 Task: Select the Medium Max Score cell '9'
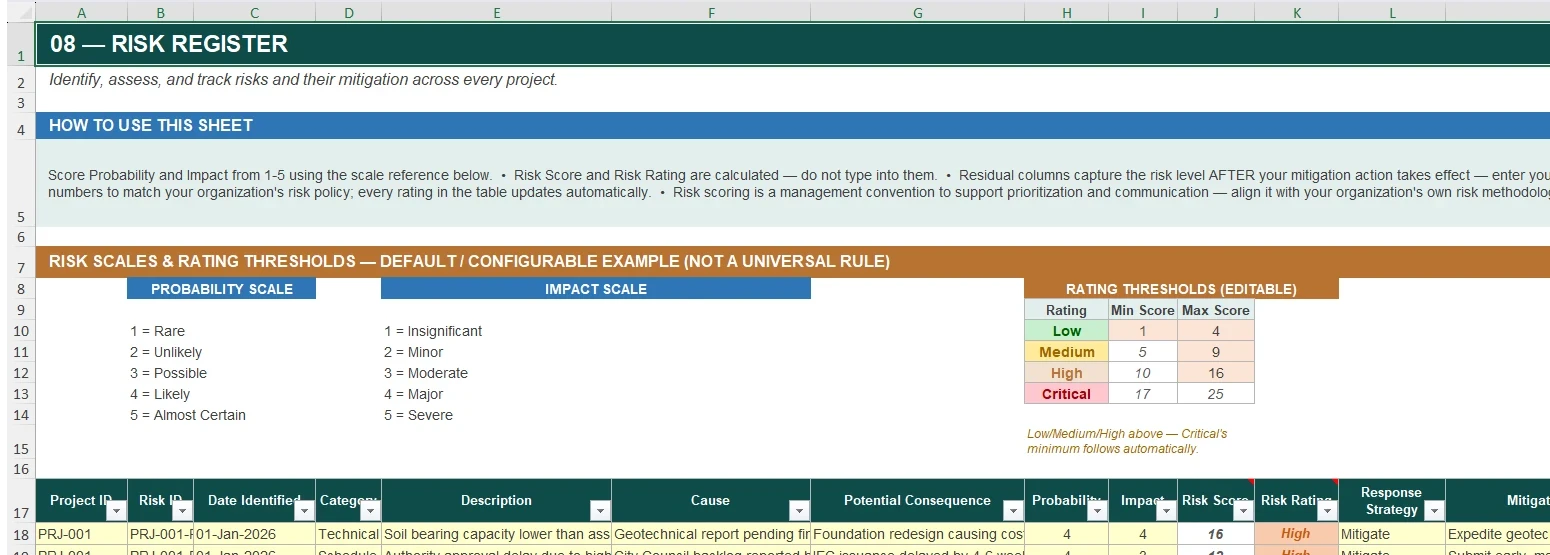pyautogui.click(x=1216, y=352)
